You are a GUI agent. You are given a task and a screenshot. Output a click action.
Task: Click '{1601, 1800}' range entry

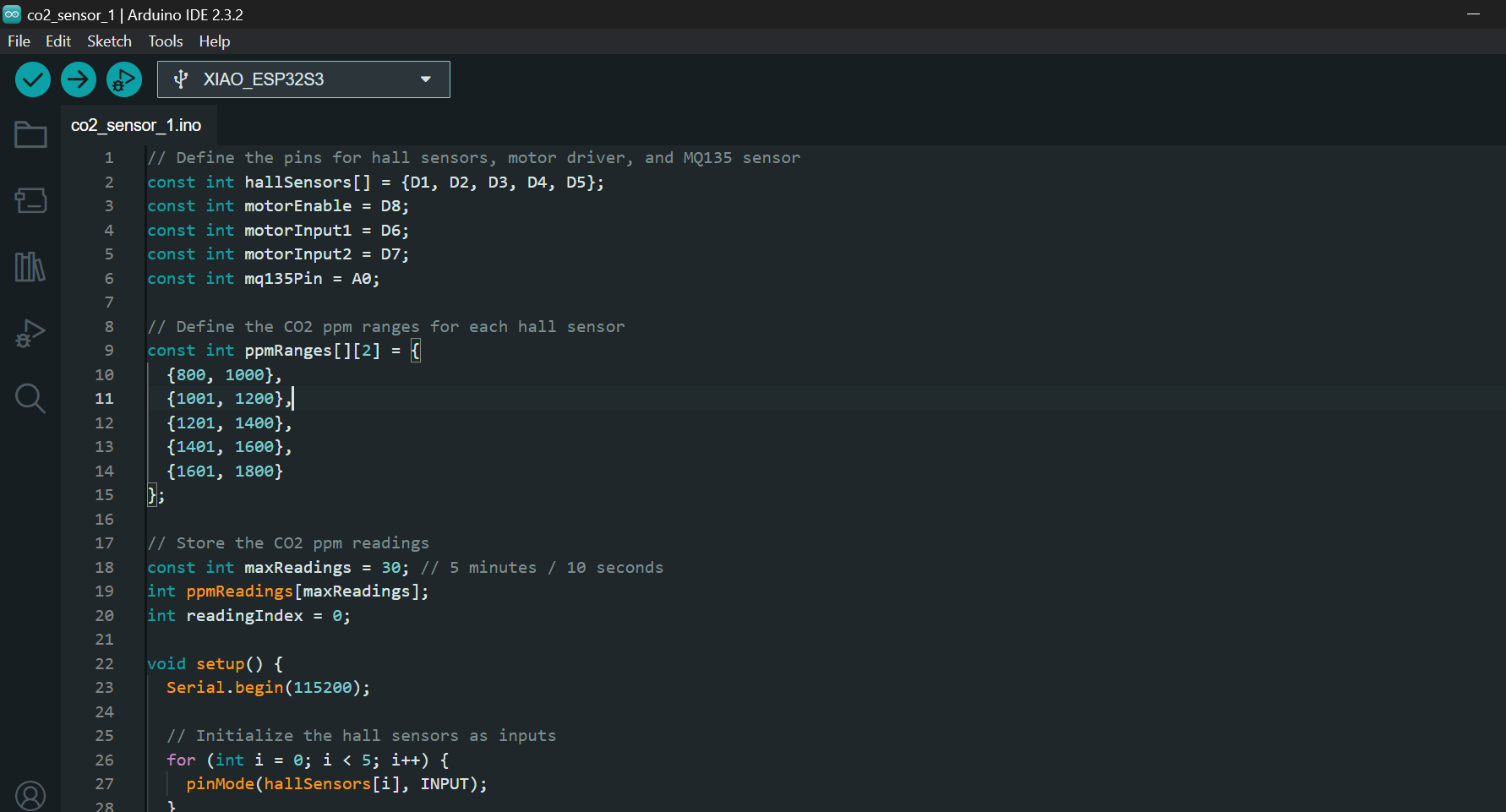point(225,471)
